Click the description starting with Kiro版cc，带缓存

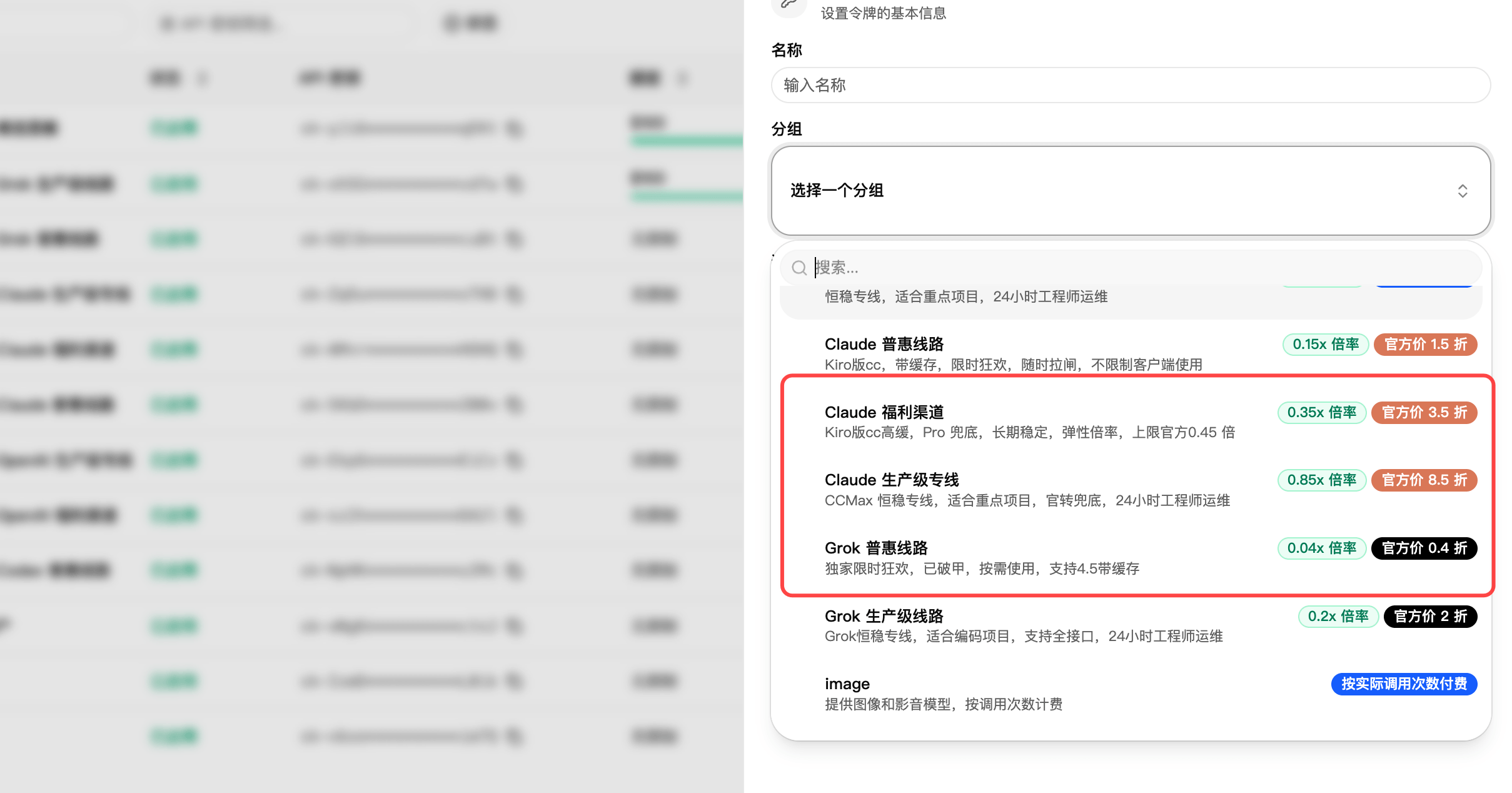coord(1014,365)
